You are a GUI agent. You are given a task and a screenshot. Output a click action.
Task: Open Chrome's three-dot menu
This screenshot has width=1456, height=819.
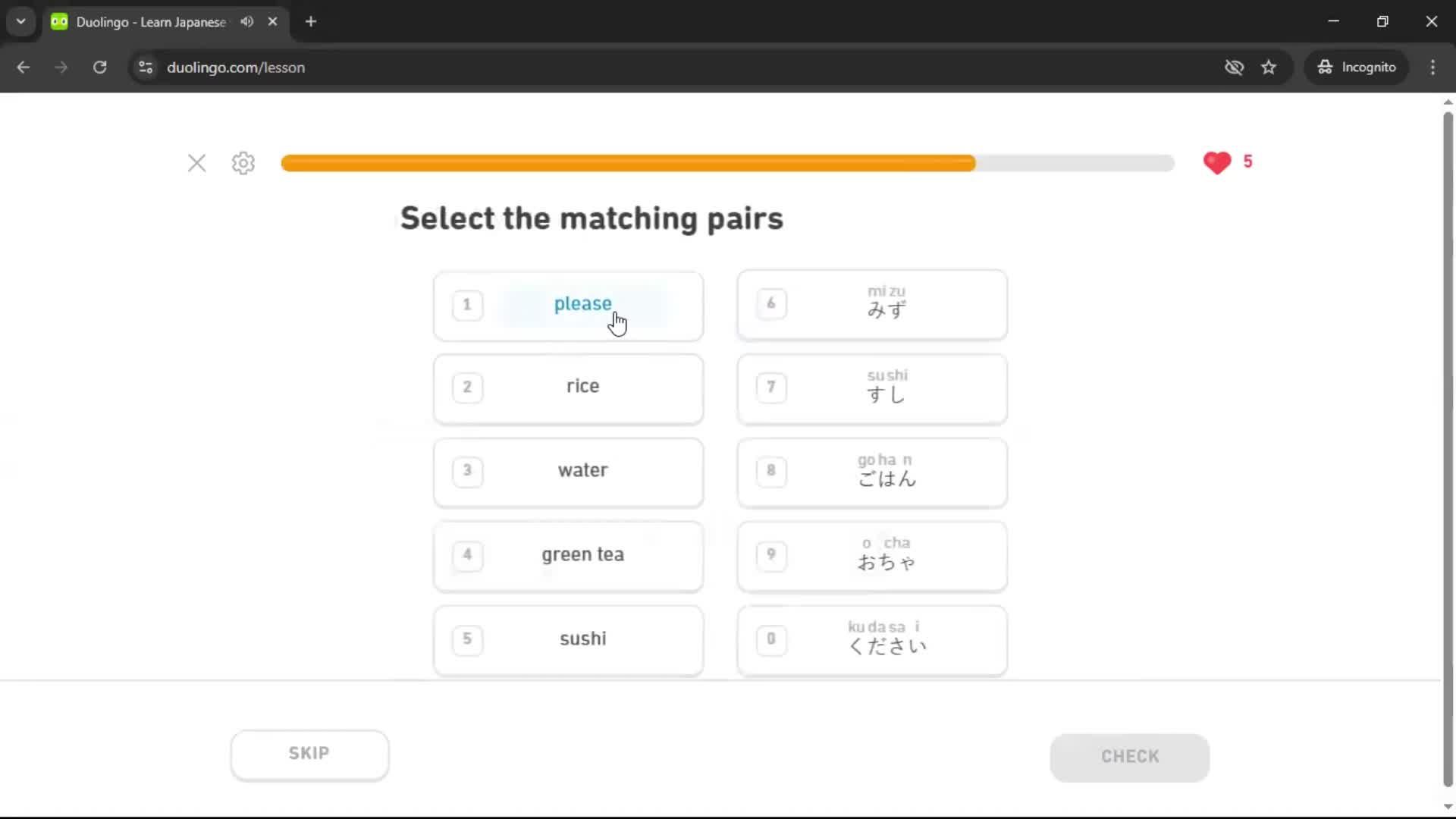coord(1432,67)
